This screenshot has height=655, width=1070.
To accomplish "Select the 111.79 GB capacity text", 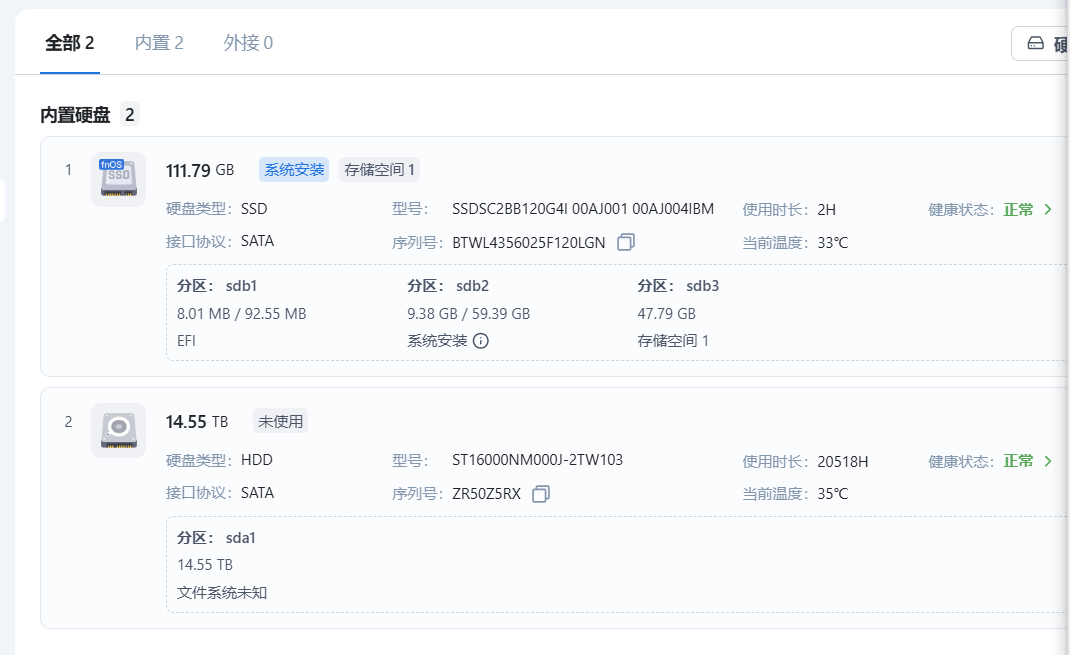I will pos(200,170).
